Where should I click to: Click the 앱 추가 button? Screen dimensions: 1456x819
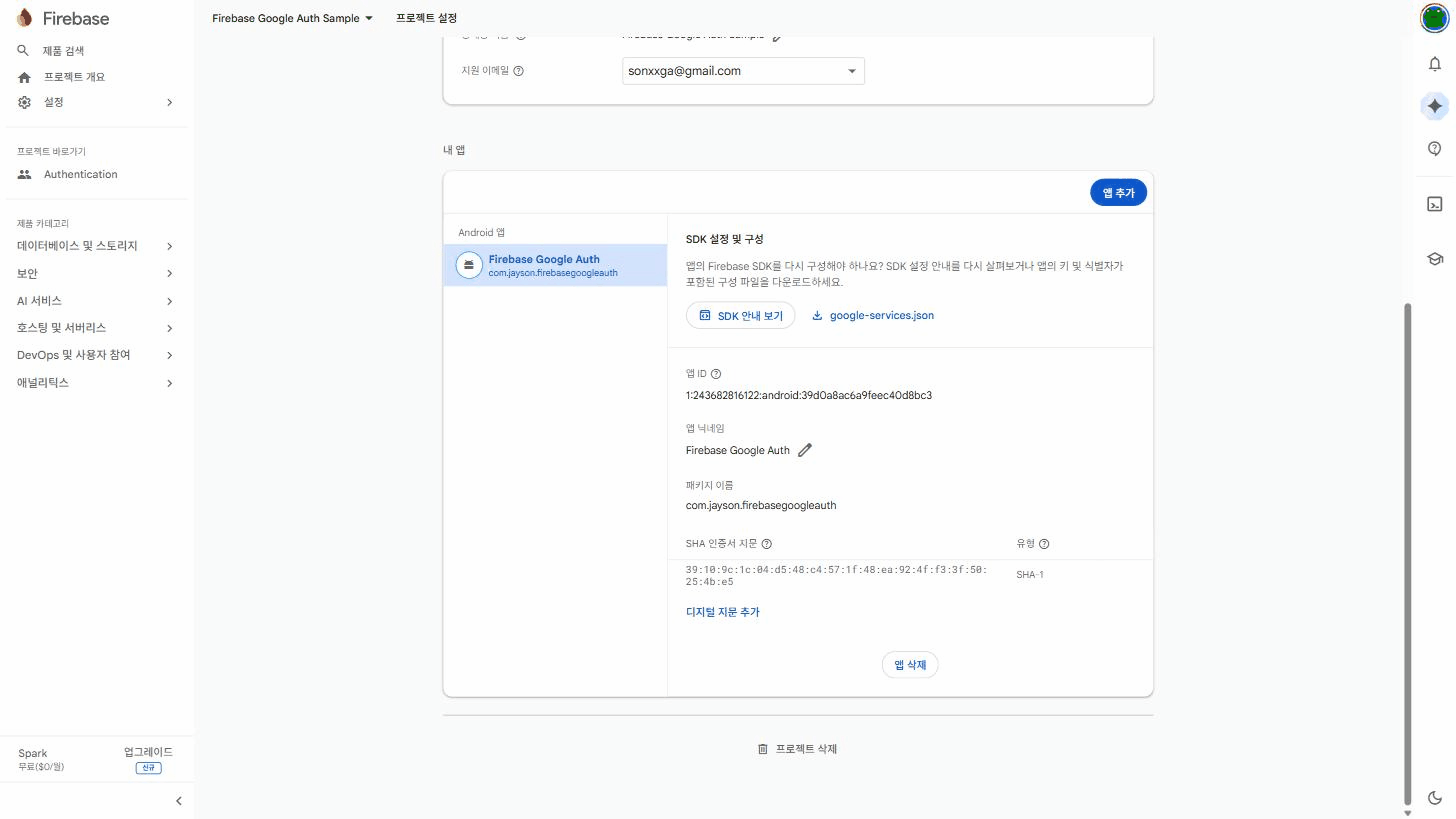coord(1118,193)
